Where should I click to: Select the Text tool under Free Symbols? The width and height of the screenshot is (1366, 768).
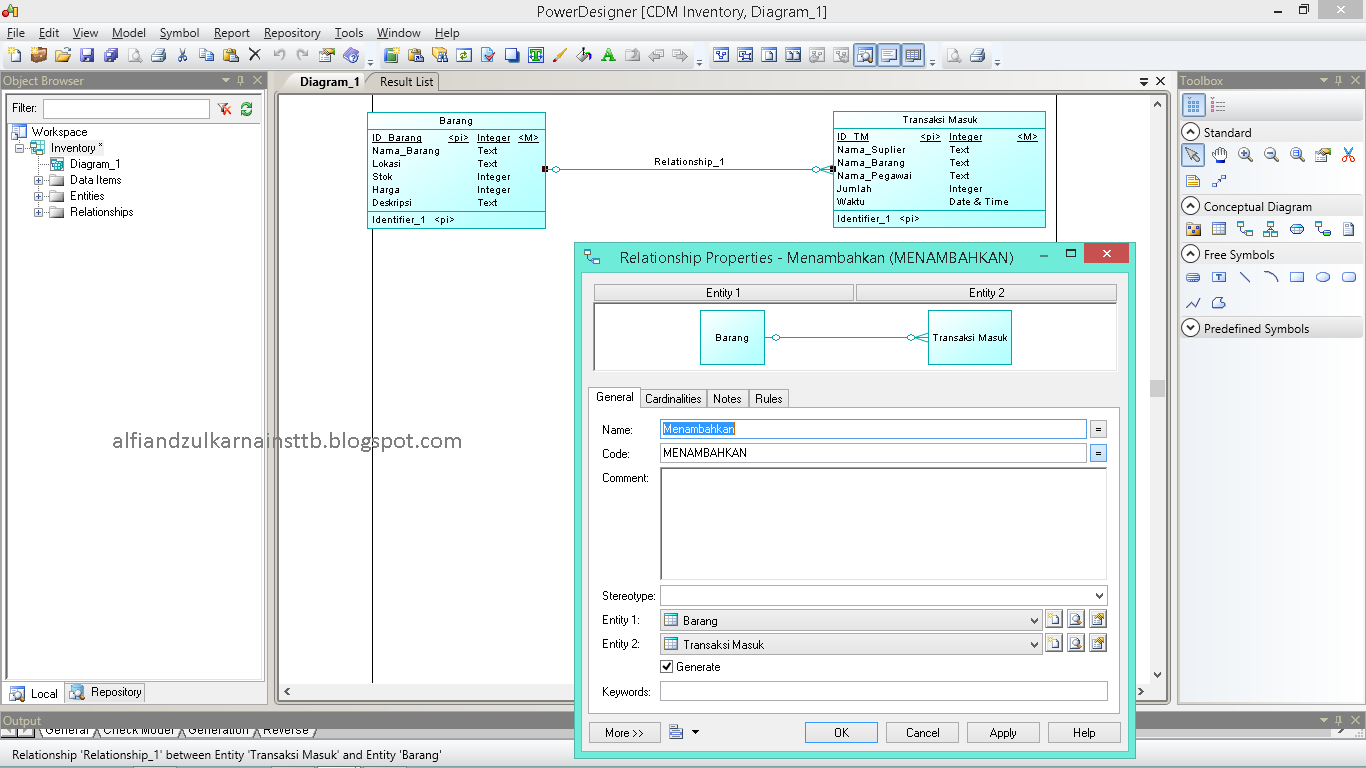point(1220,278)
